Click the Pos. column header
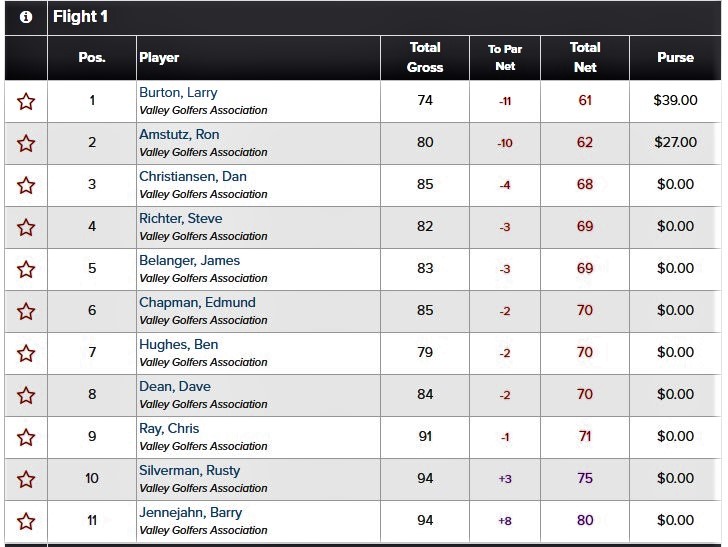This screenshot has height=547, width=728. tap(92, 58)
